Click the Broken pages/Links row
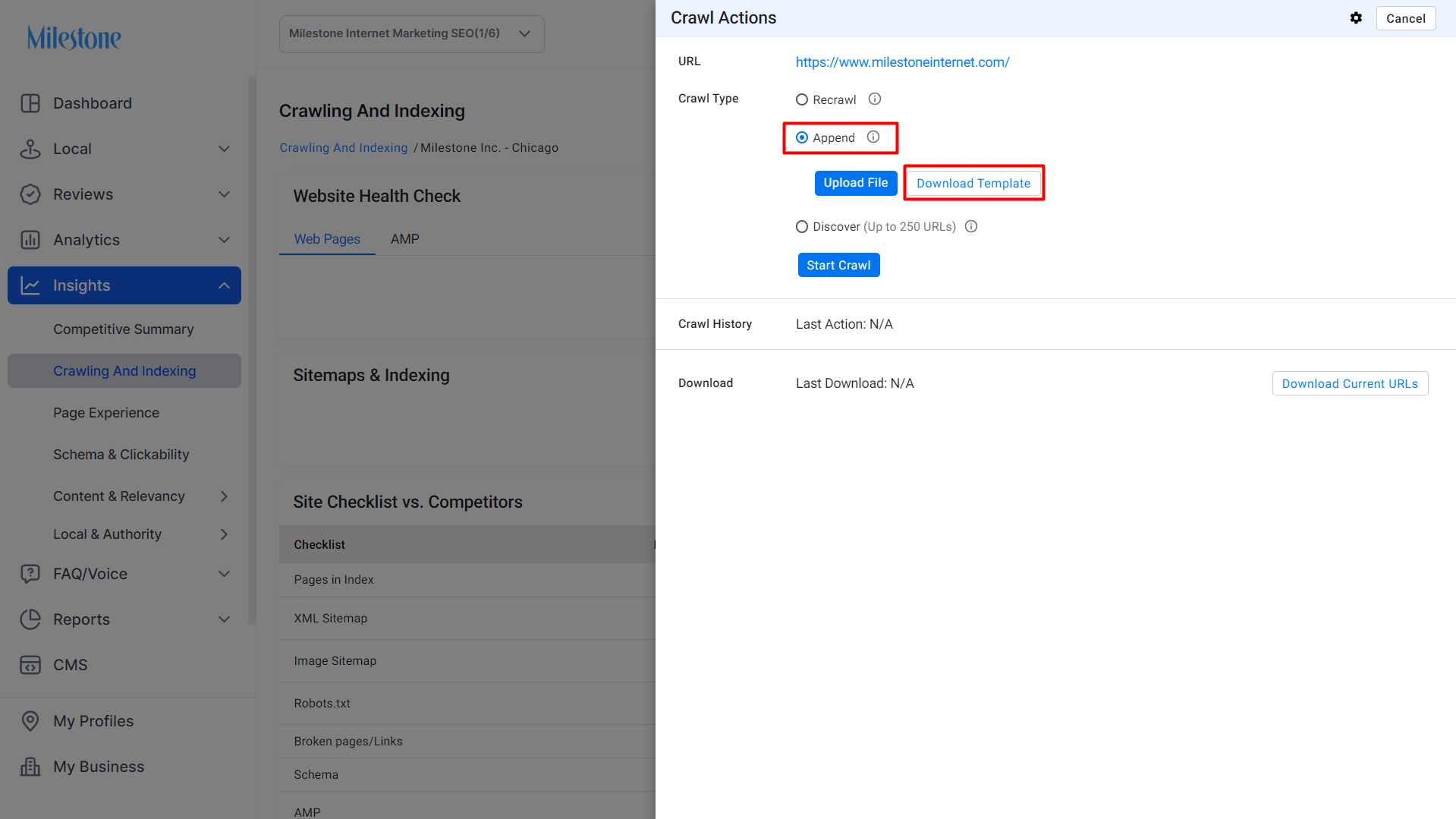This screenshot has height=819, width=1456. tap(467, 742)
